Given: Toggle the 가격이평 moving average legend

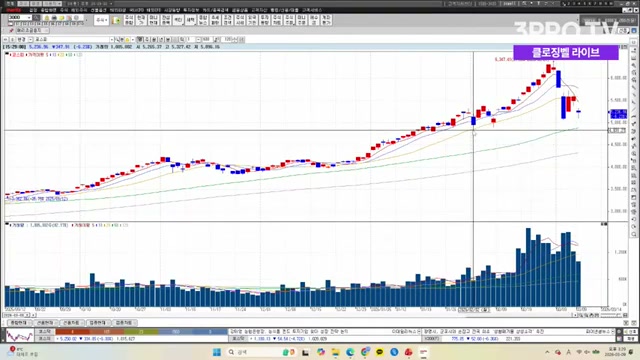Looking at the screenshot, I should [35, 54].
